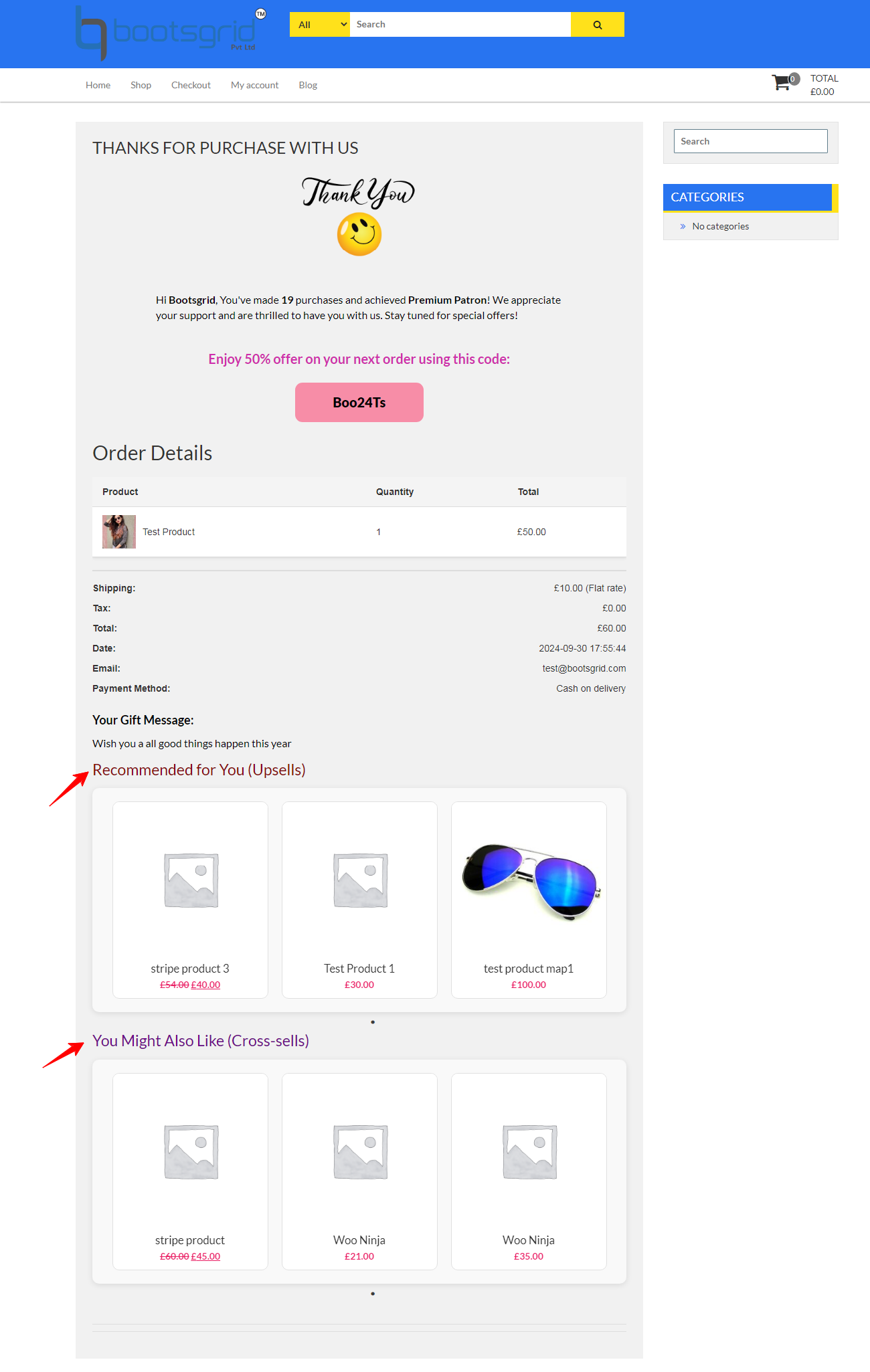Open the My account menu item

tap(254, 85)
